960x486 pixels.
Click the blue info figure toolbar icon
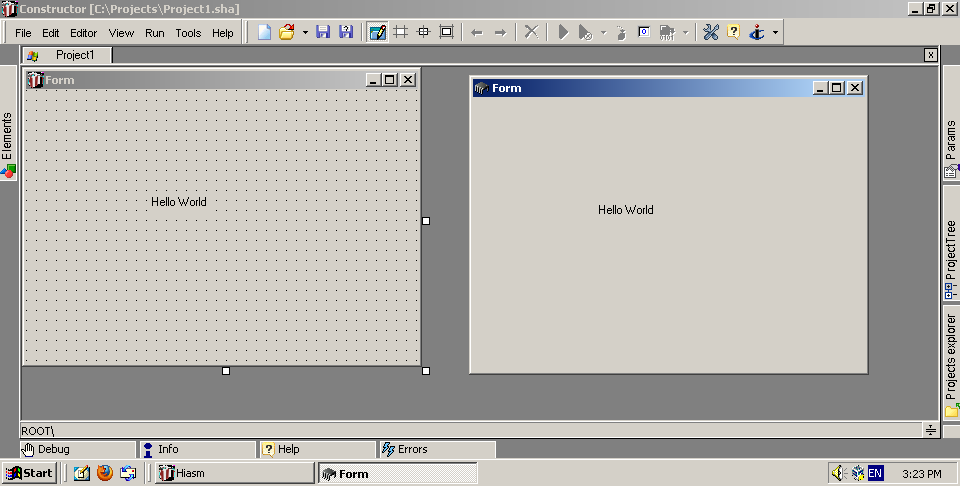pyautogui.click(x=757, y=32)
